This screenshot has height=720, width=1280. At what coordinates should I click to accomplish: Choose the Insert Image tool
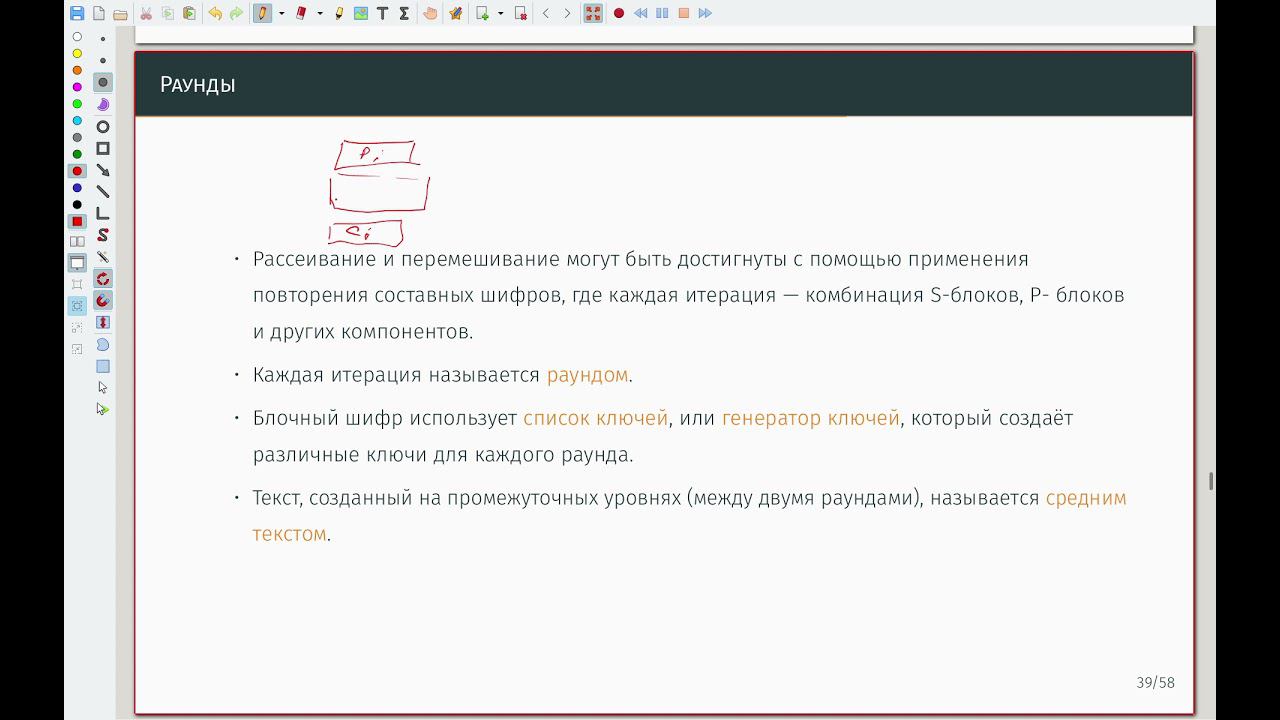(x=361, y=14)
